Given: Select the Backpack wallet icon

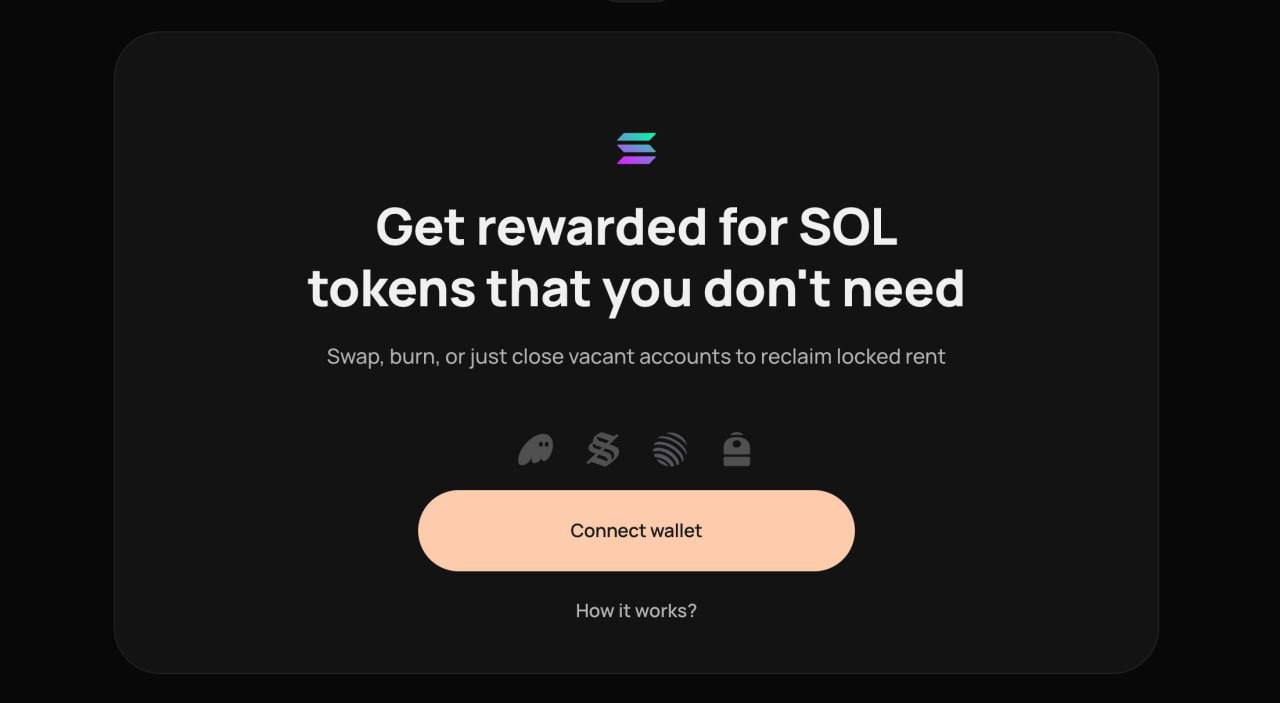Looking at the screenshot, I should pos(737,450).
